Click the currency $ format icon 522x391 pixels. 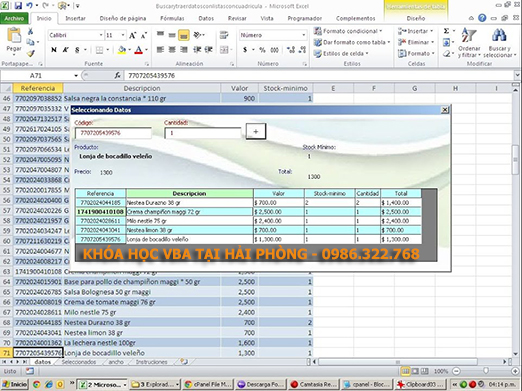[245, 50]
